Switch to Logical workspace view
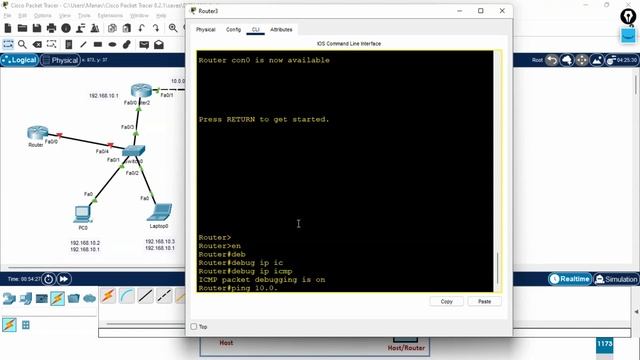 pos(19,60)
